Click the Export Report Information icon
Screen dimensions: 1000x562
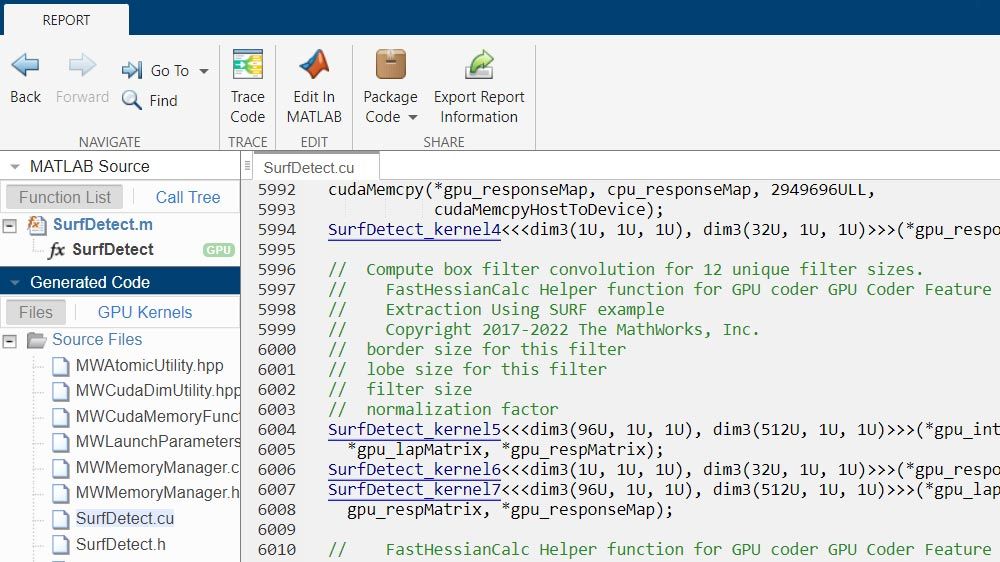[x=479, y=65]
